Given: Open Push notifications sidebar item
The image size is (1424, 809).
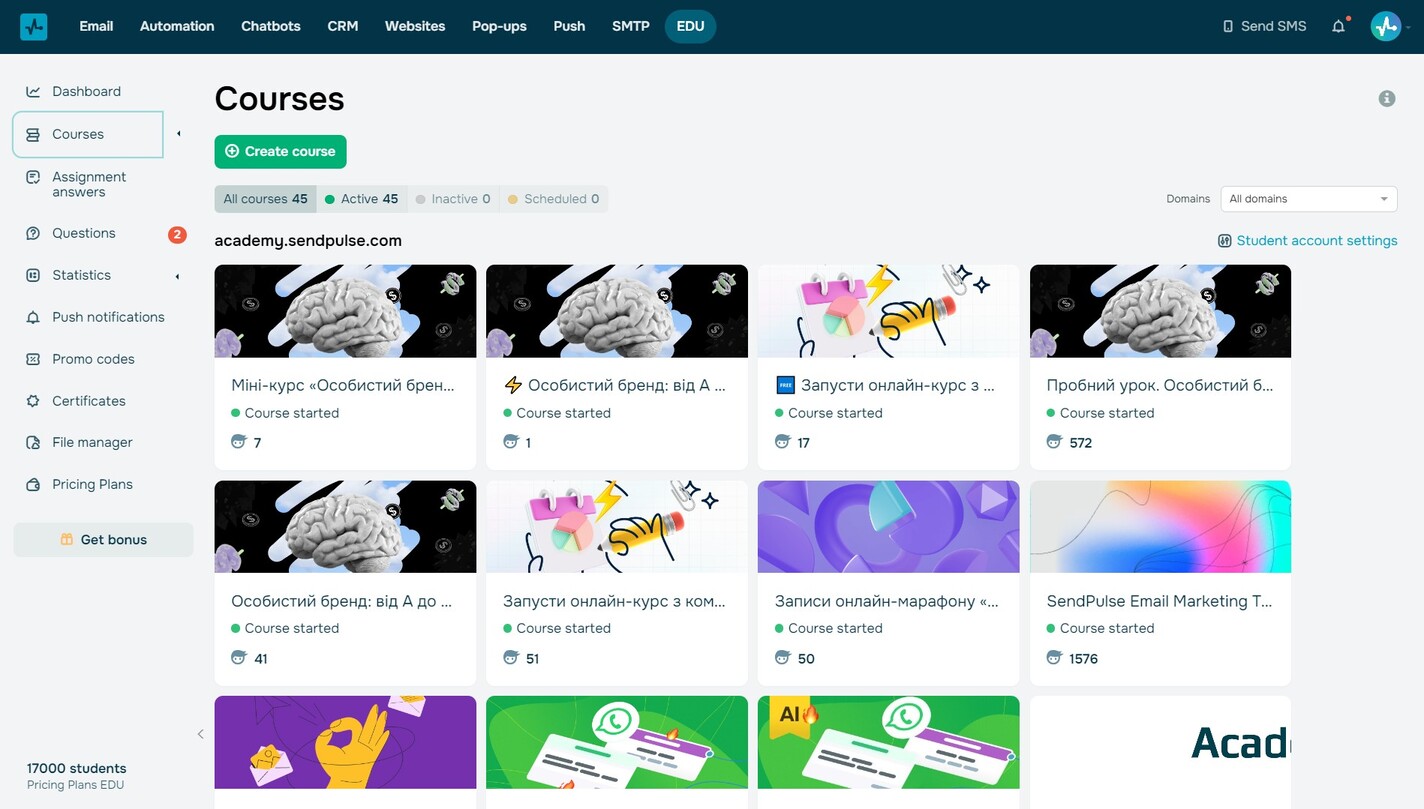Looking at the screenshot, I should (x=108, y=317).
